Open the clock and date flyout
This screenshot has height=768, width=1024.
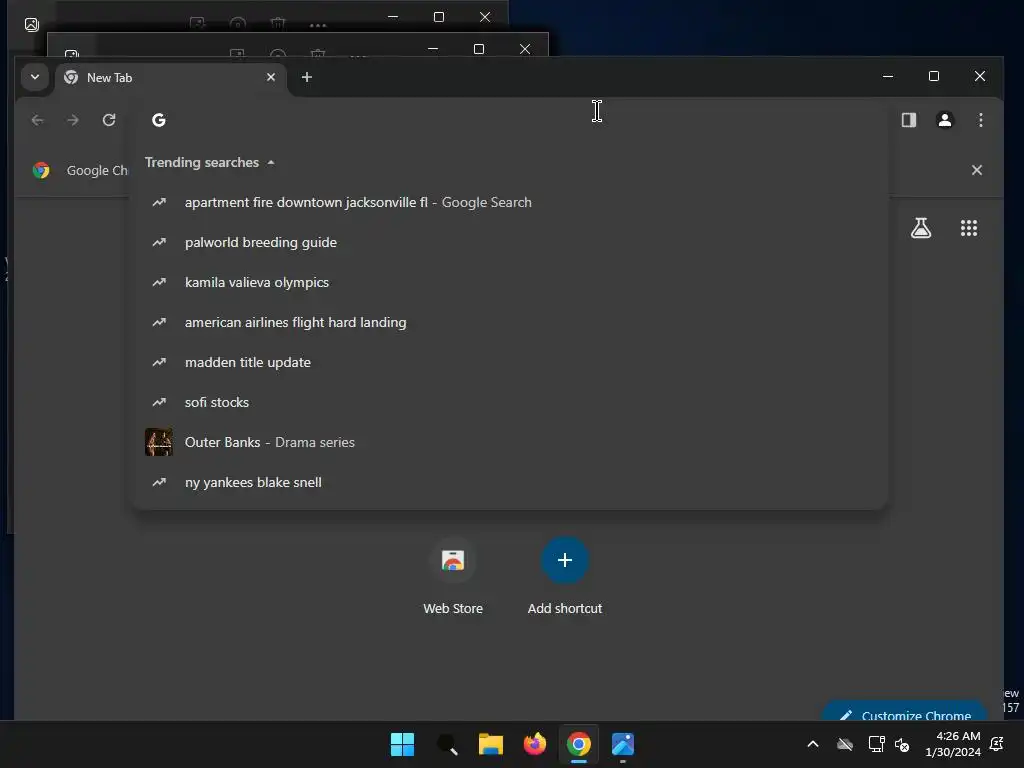953,744
